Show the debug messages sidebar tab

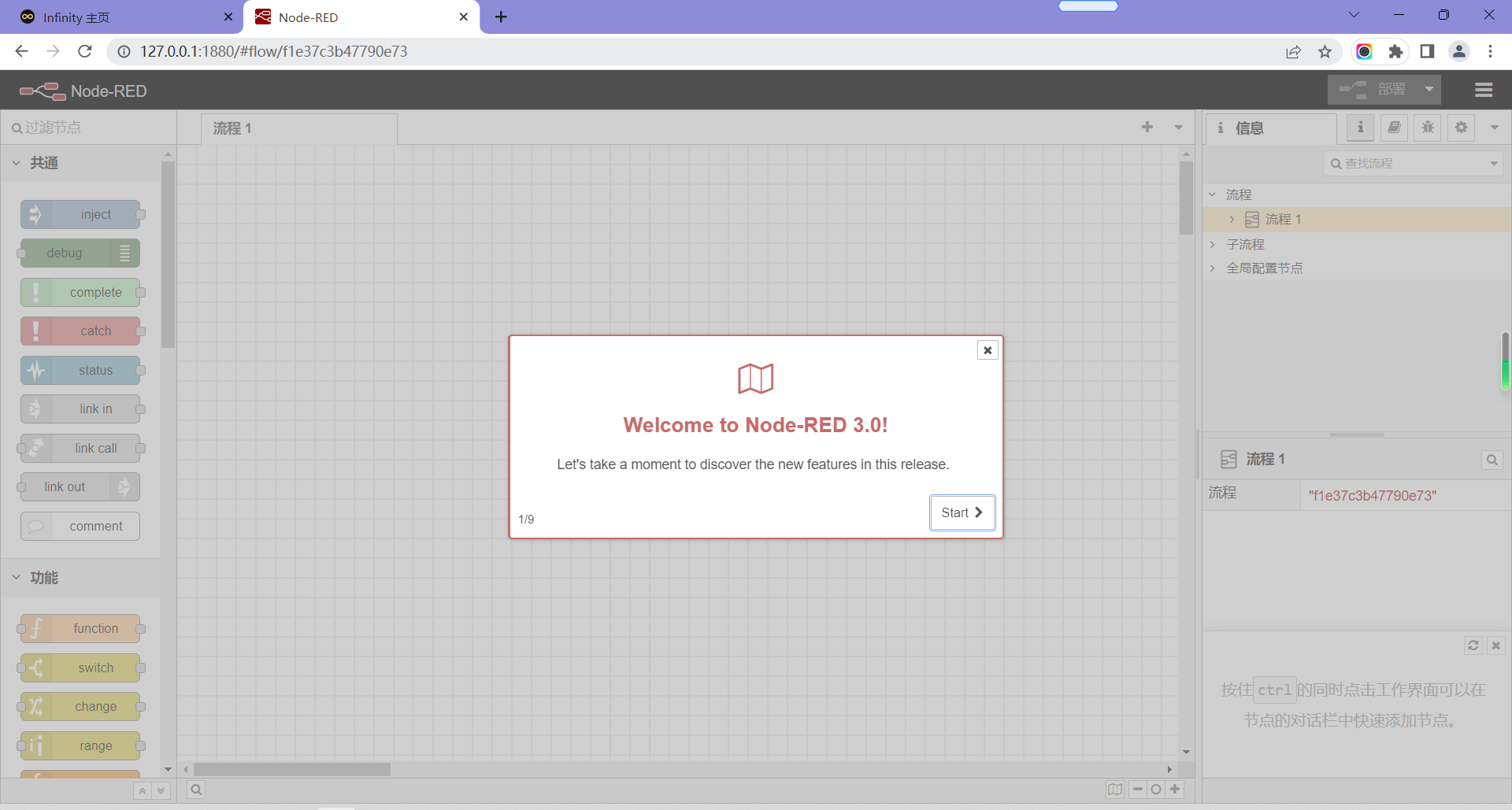tap(1428, 128)
